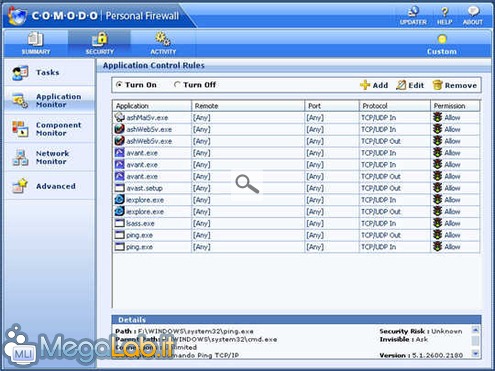Select Application Monitor in the sidebar
Viewport: 495px width, 371px height.
[49, 100]
